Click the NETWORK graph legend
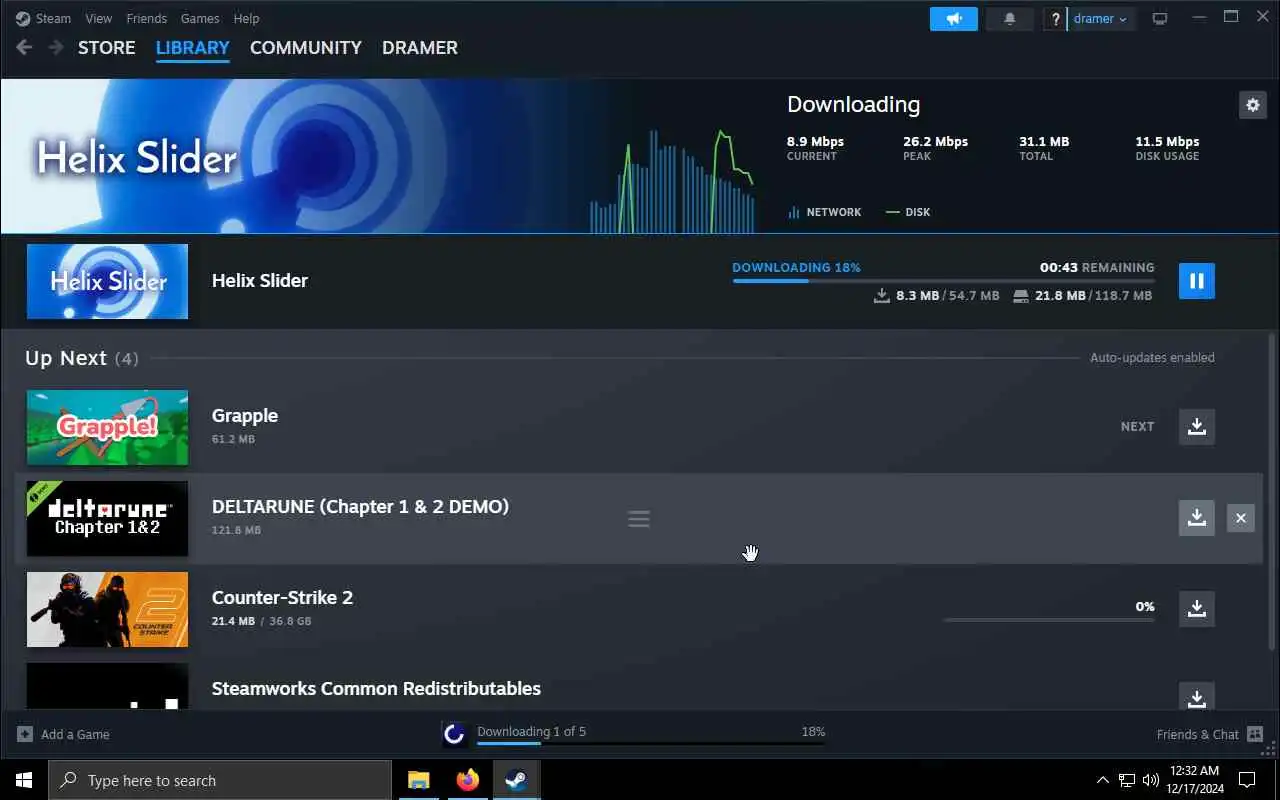This screenshot has width=1280, height=800. click(825, 212)
